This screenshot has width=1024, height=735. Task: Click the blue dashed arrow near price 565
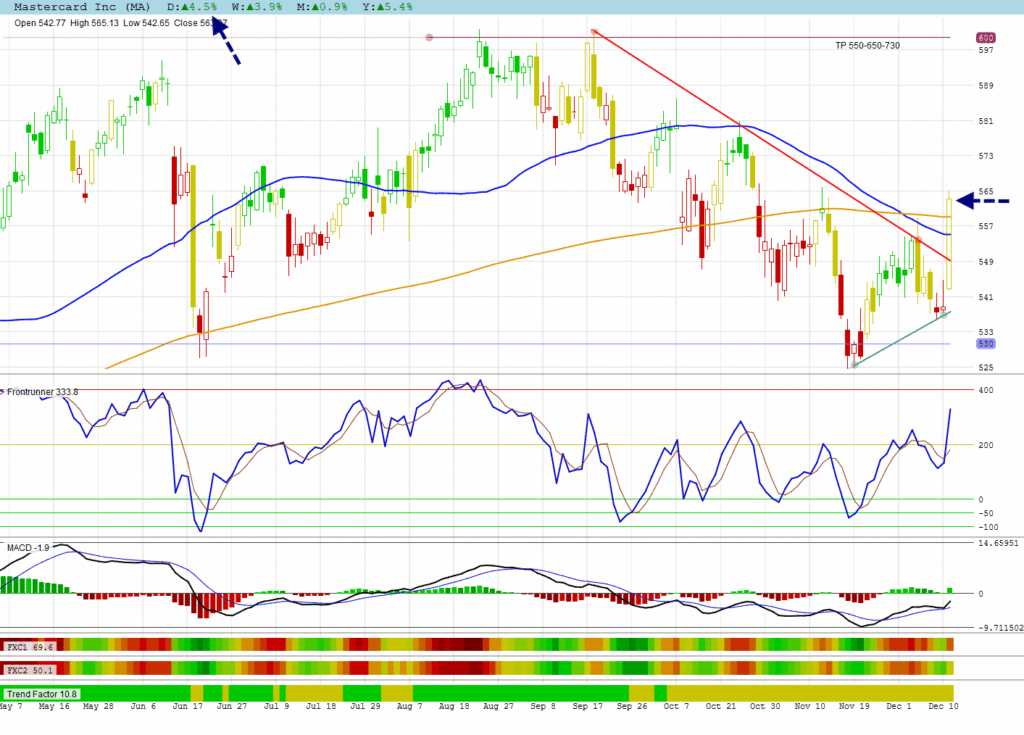click(x=983, y=201)
